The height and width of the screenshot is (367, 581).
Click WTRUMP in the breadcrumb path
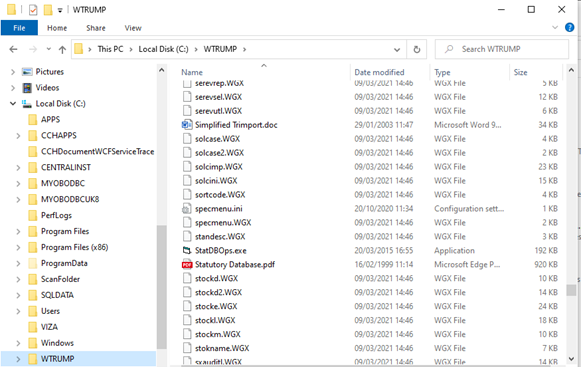click(x=220, y=49)
